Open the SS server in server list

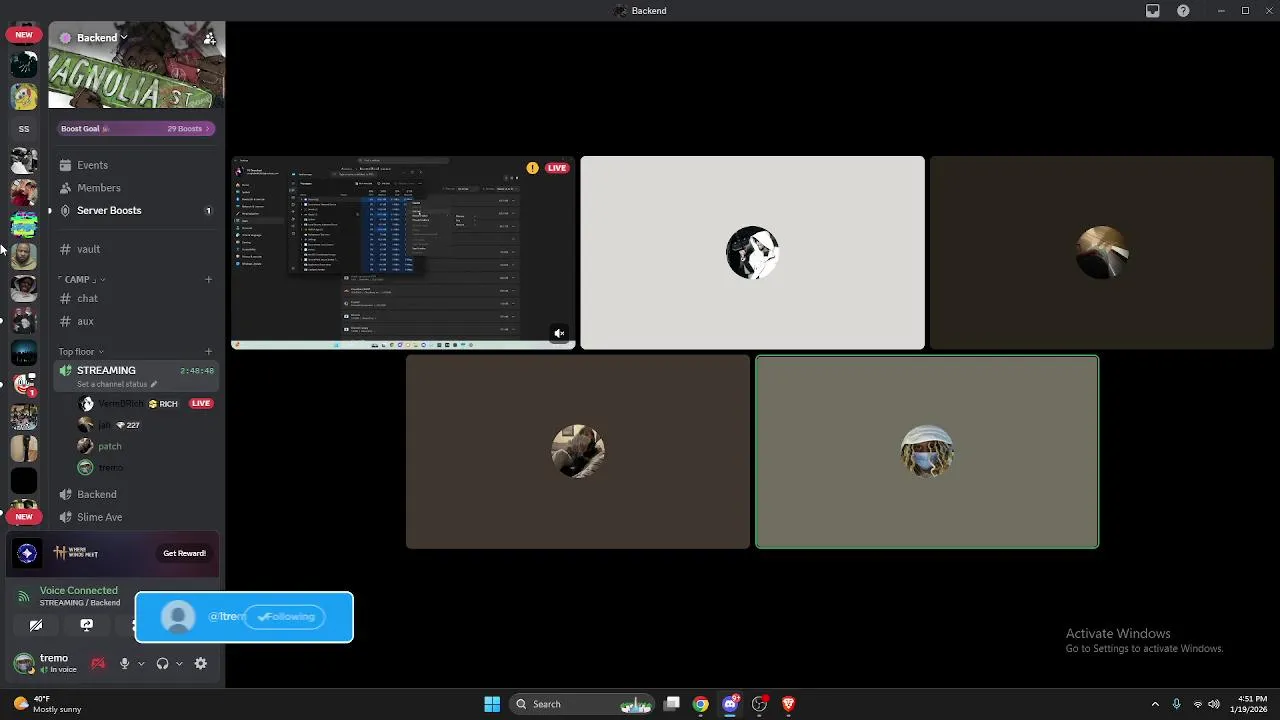(24, 129)
